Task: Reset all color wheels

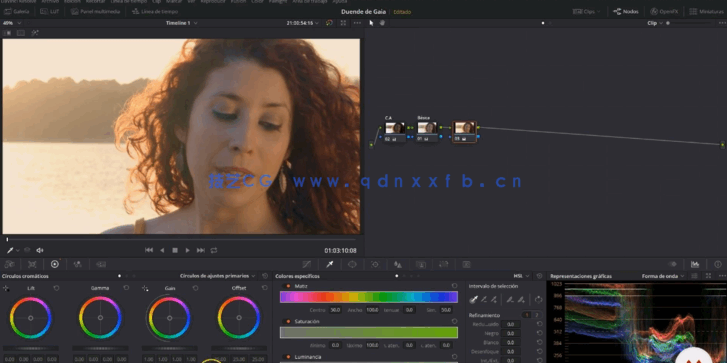Action: [x=265, y=276]
